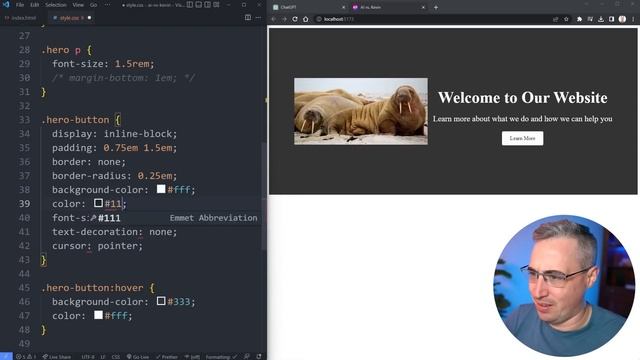Bookmark this page with the star
Viewport: 640px width, 360px height.
click(x=566, y=19)
